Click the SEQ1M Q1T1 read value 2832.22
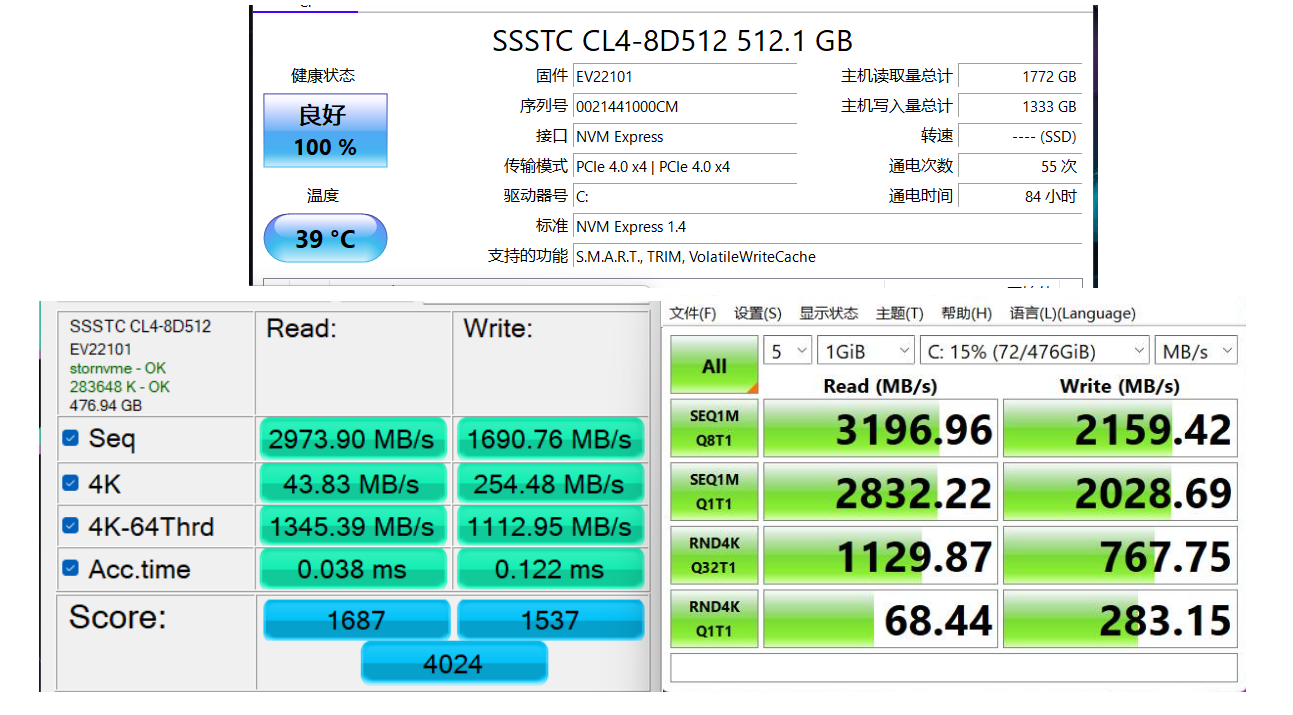The width and height of the screenshot is (1293, 715). (880, 492)
